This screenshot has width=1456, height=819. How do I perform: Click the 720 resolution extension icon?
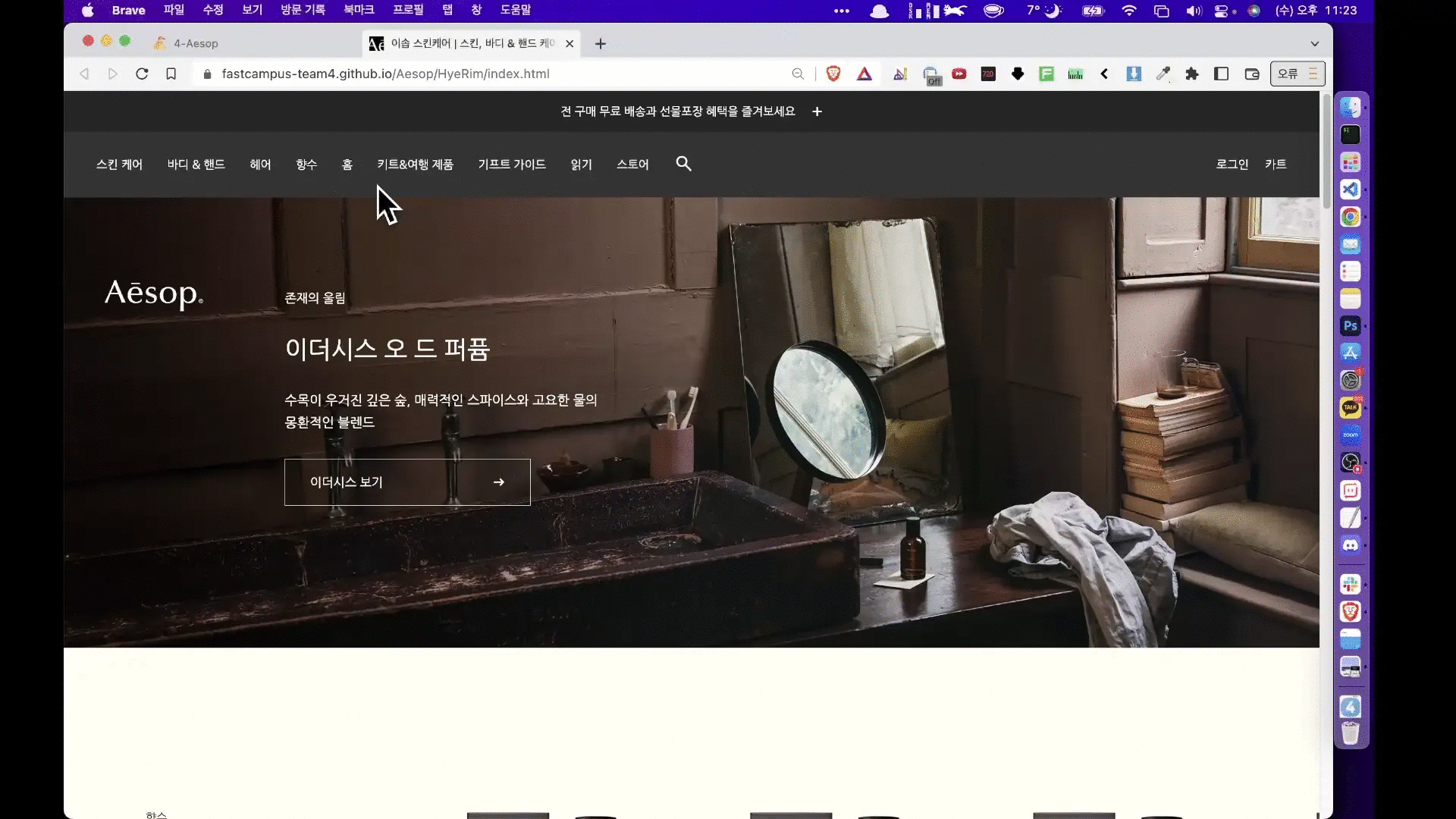point(988,74)
